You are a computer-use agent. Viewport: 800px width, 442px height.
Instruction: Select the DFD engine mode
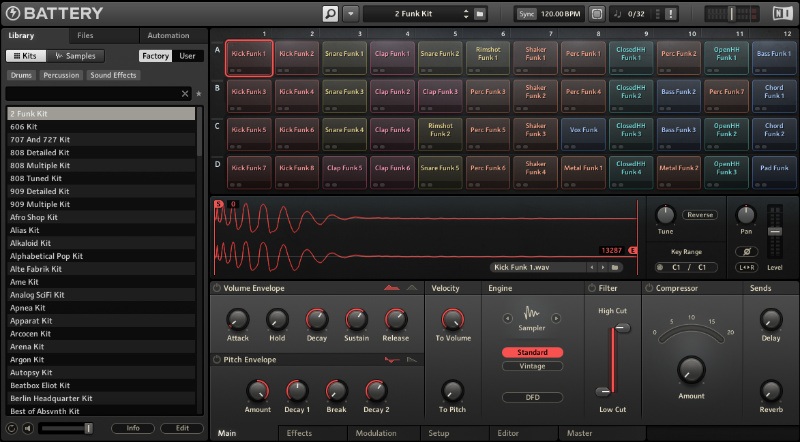(x=532, y=397)
